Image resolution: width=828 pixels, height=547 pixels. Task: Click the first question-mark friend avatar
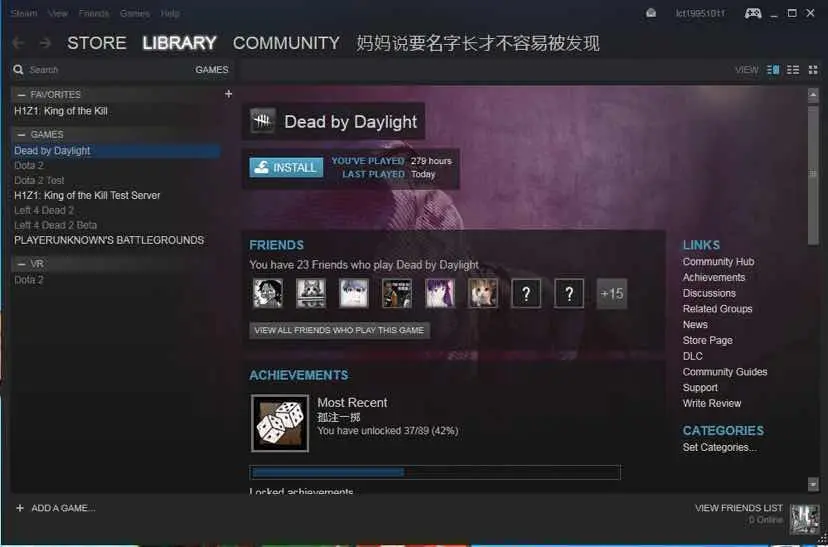[526, 293]
